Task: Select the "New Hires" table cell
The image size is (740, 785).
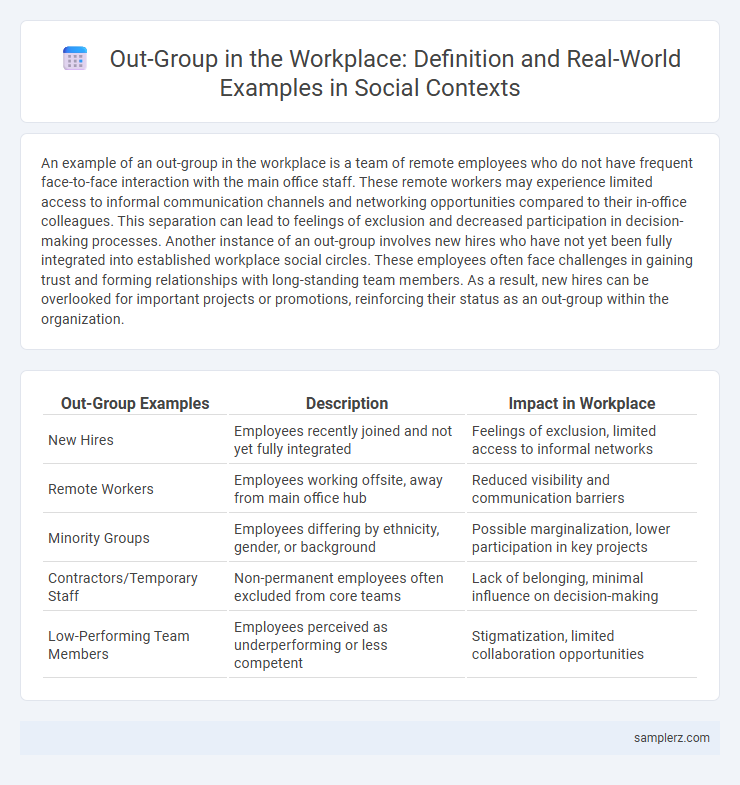Action: coord(135,440)
